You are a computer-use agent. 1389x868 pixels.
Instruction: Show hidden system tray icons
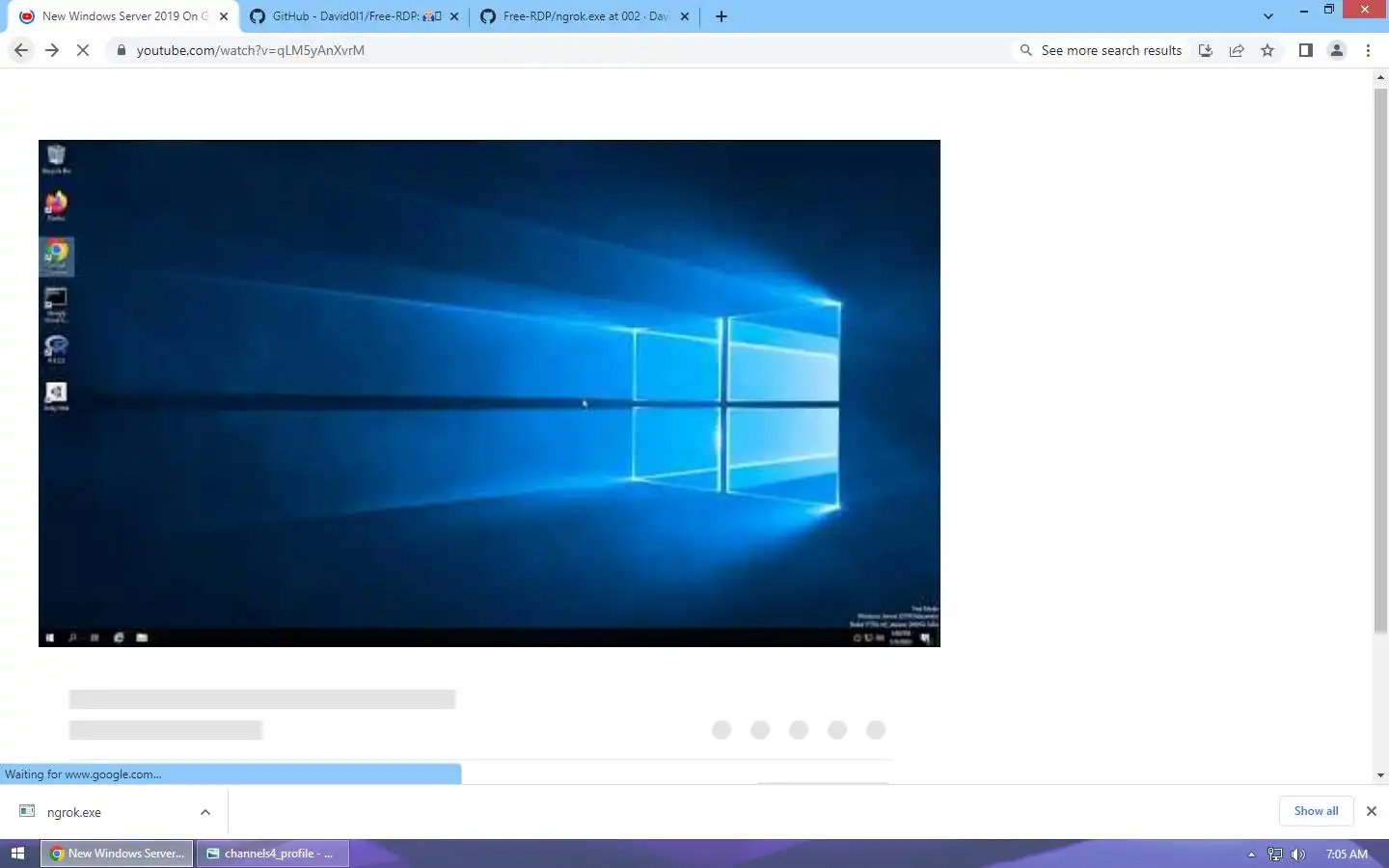point(1251,854)
